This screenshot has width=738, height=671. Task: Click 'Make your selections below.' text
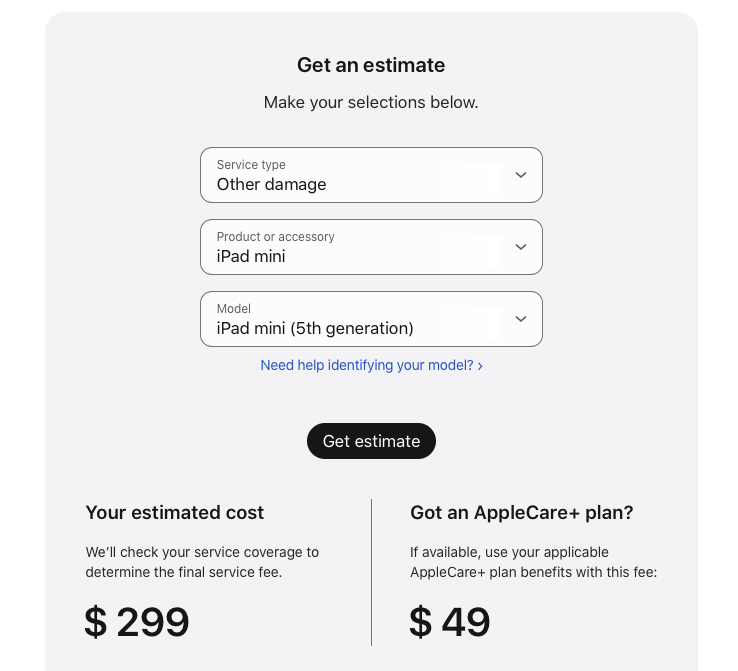click(x=371, y=102)
